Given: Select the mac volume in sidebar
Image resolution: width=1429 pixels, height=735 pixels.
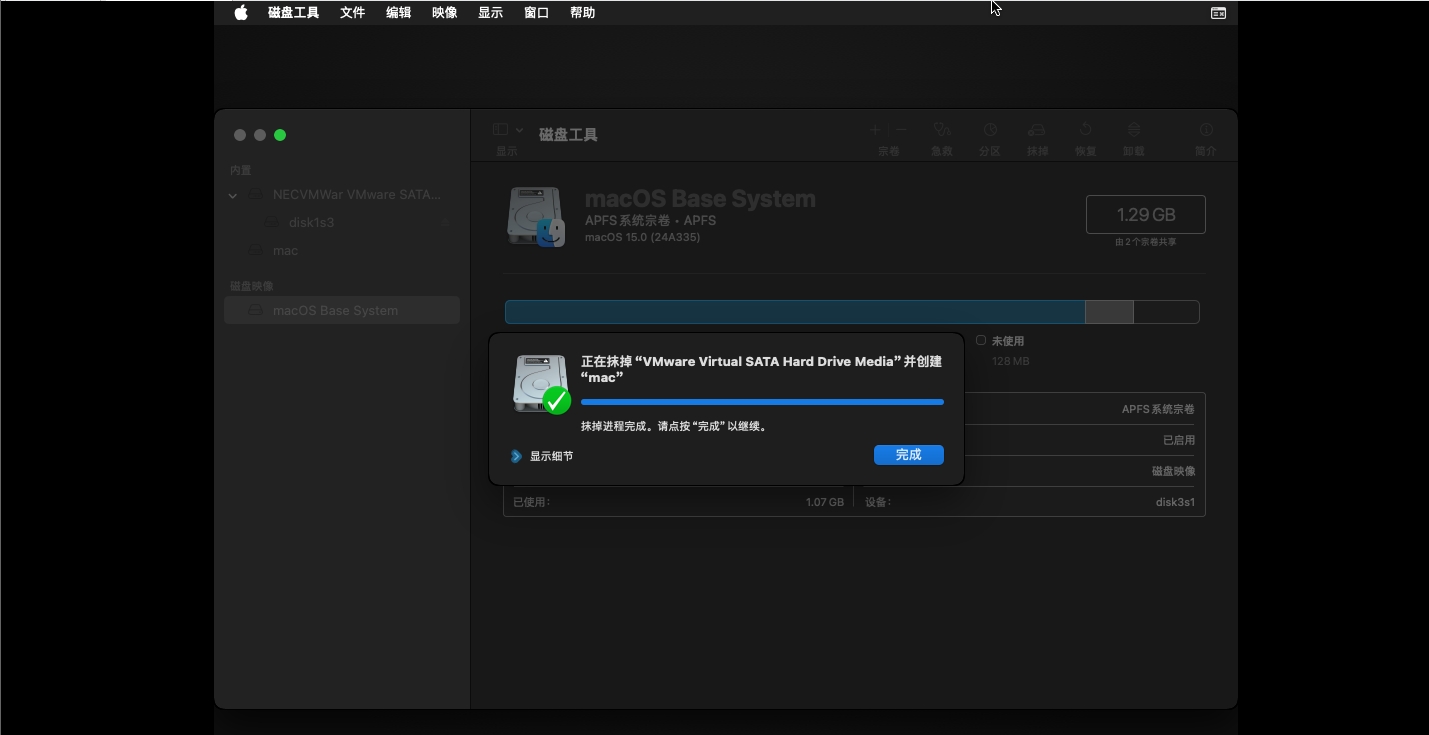Looking at the screenshot, I should pos(285,251).
